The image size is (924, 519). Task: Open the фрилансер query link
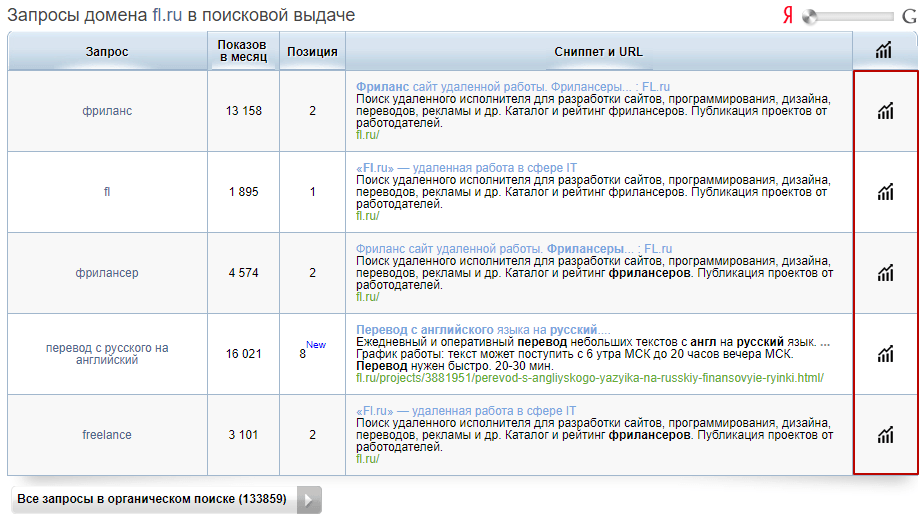(107, 273)
